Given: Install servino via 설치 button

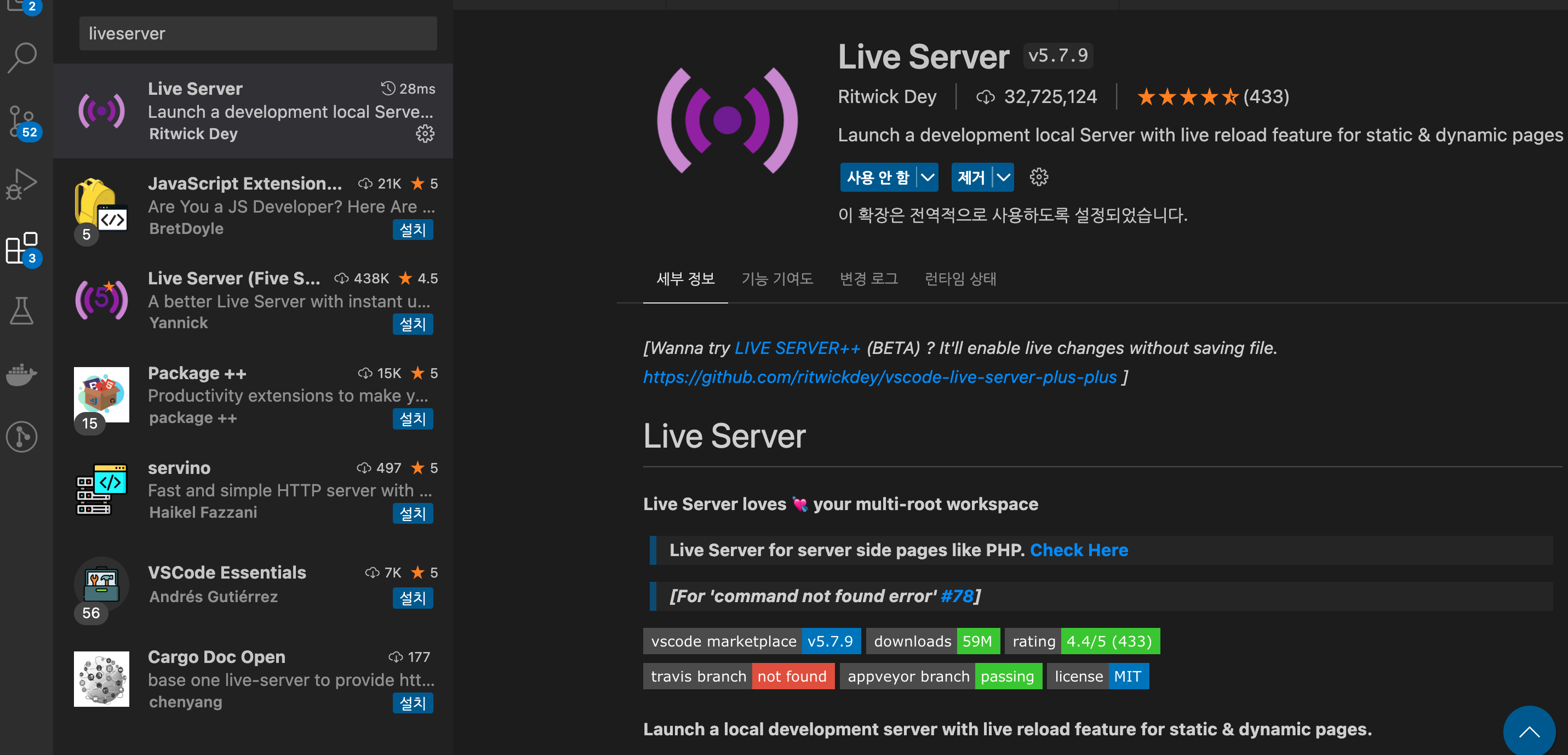Looking at the screenshot, I should (x=413, y=513).
